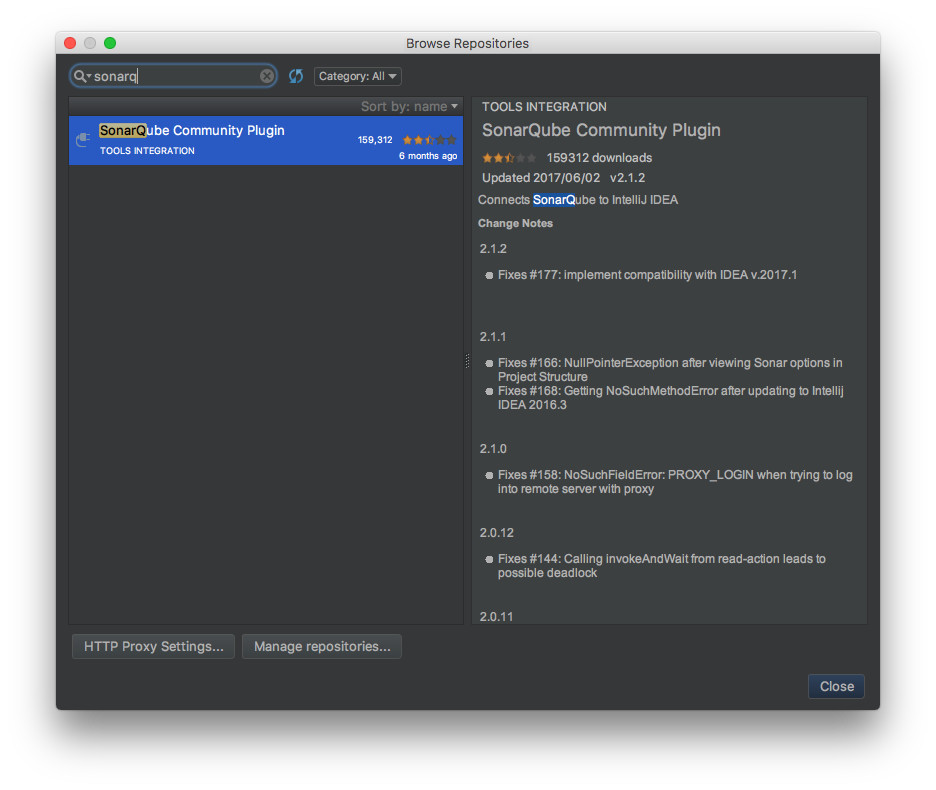This screenshot has width=936, height=790.
Task: Click the 2.0.12 version heading
Action: coord(497,533)
